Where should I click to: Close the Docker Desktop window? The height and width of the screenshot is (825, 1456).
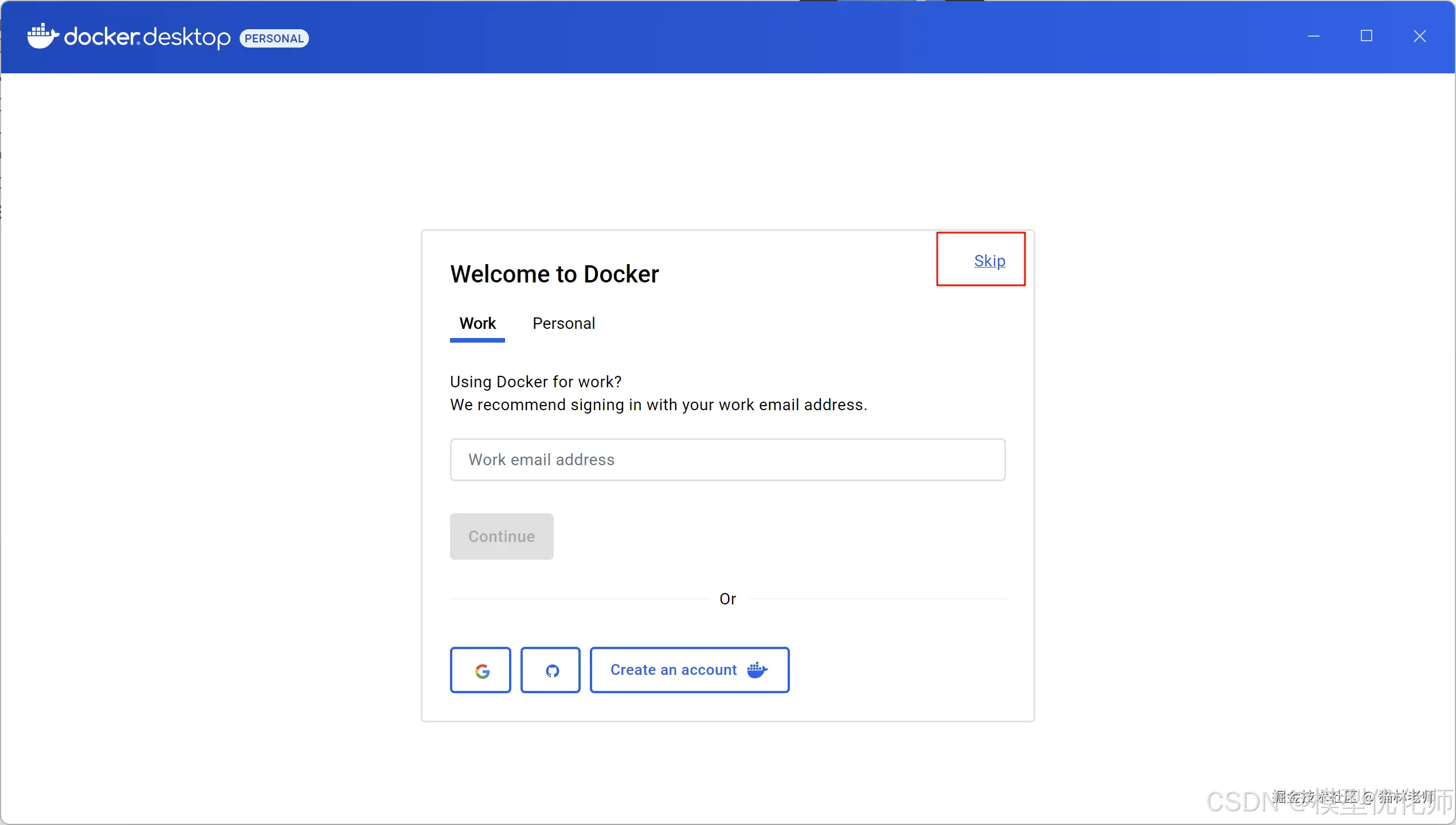coord(1419,37)
